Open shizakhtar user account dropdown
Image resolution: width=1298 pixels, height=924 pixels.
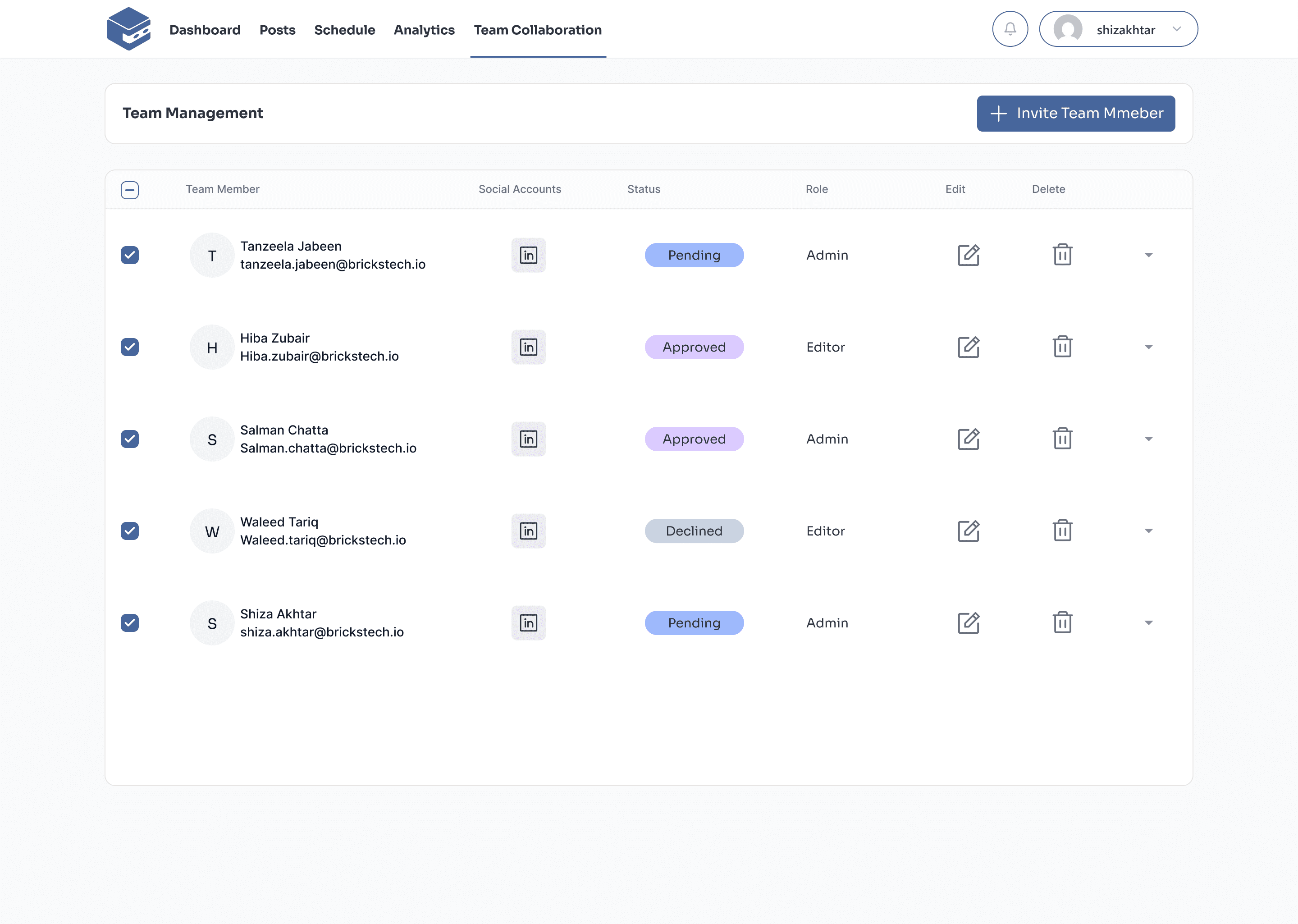tap(1118, 29)
